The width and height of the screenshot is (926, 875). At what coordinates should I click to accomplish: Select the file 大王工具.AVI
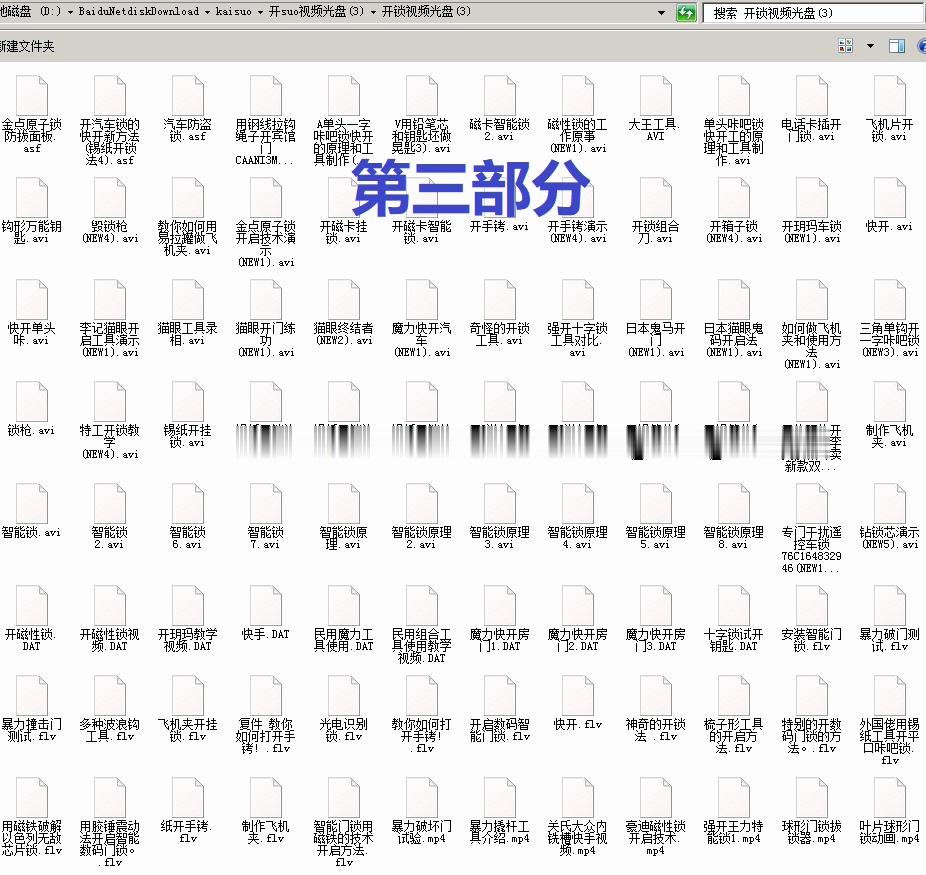pos(655,110)
